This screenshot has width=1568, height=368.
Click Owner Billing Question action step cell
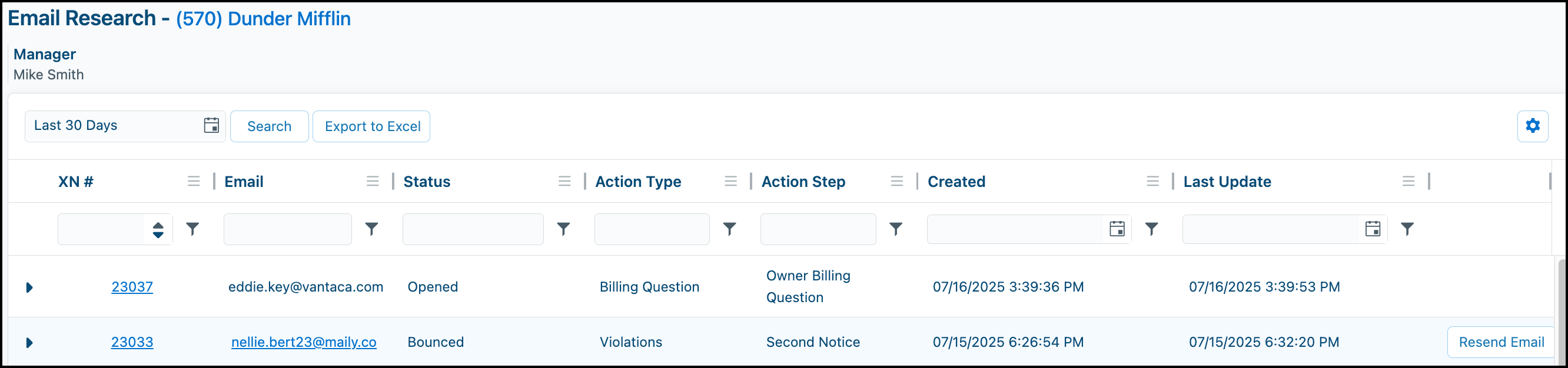point(808,286)
